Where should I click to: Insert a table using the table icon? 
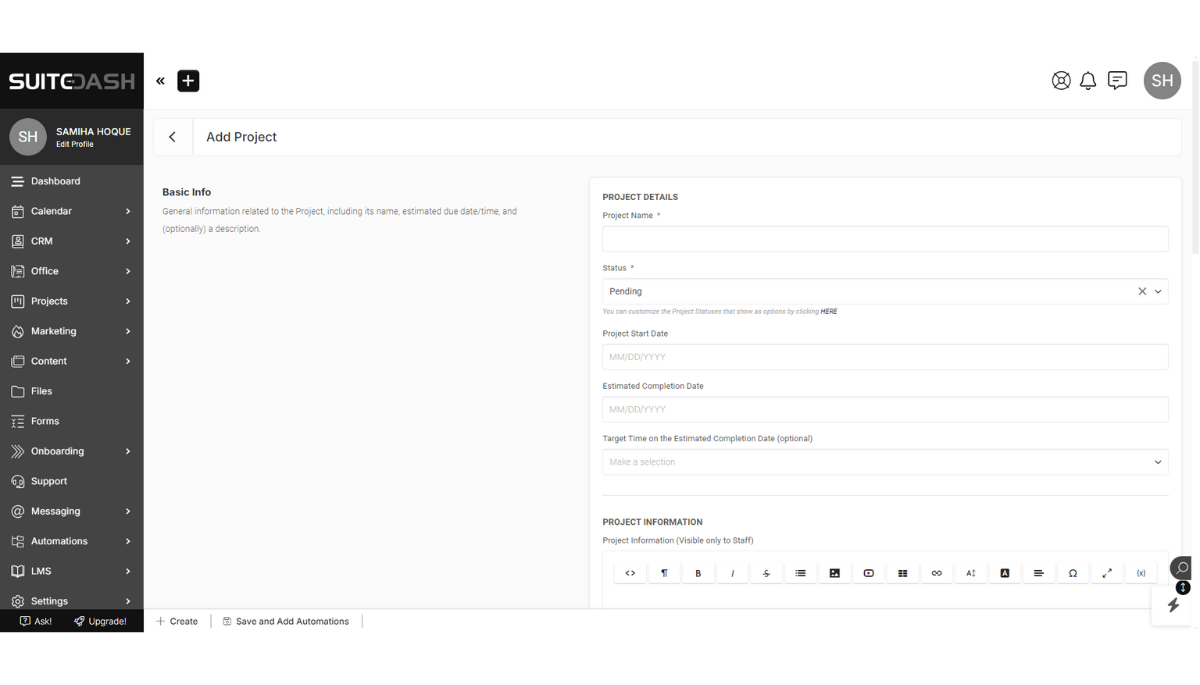(x=902, y=572)
